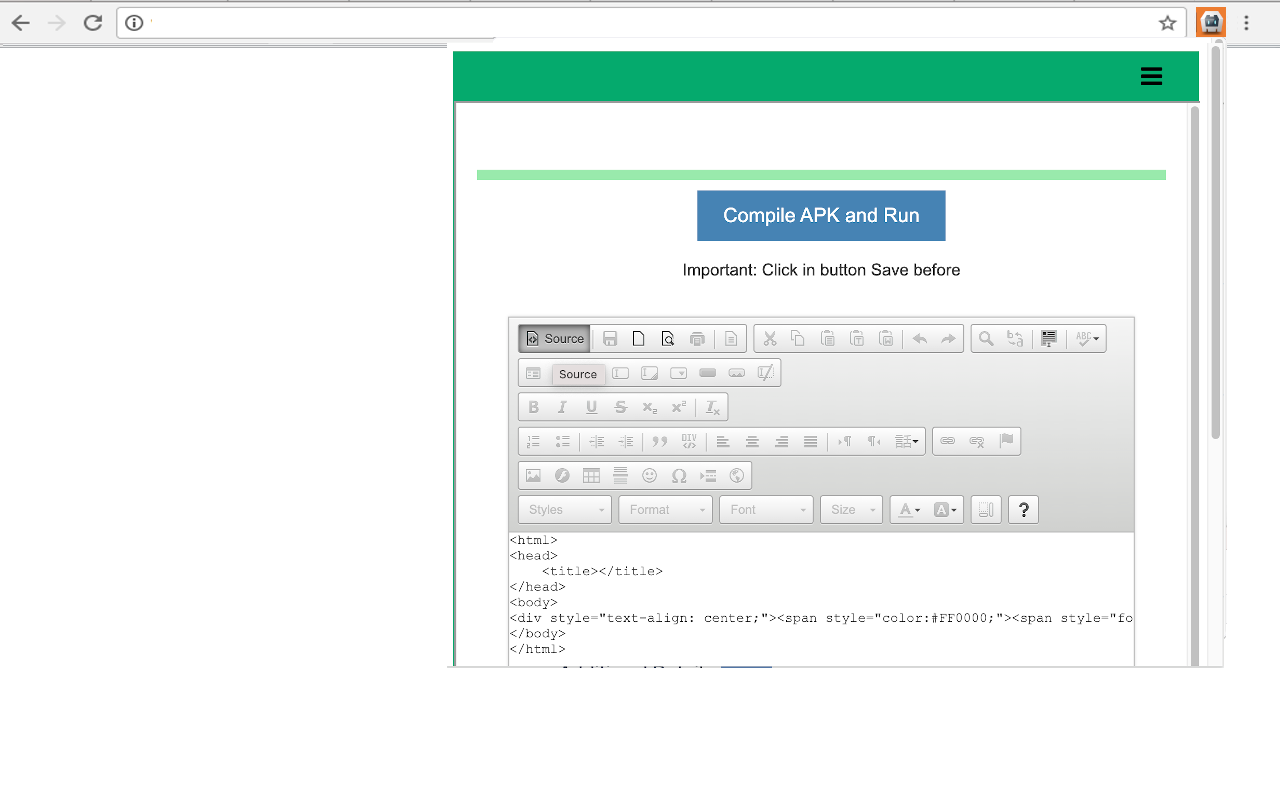Click the New Page icon
1280x800 pixels.
(x=639, y=339)
